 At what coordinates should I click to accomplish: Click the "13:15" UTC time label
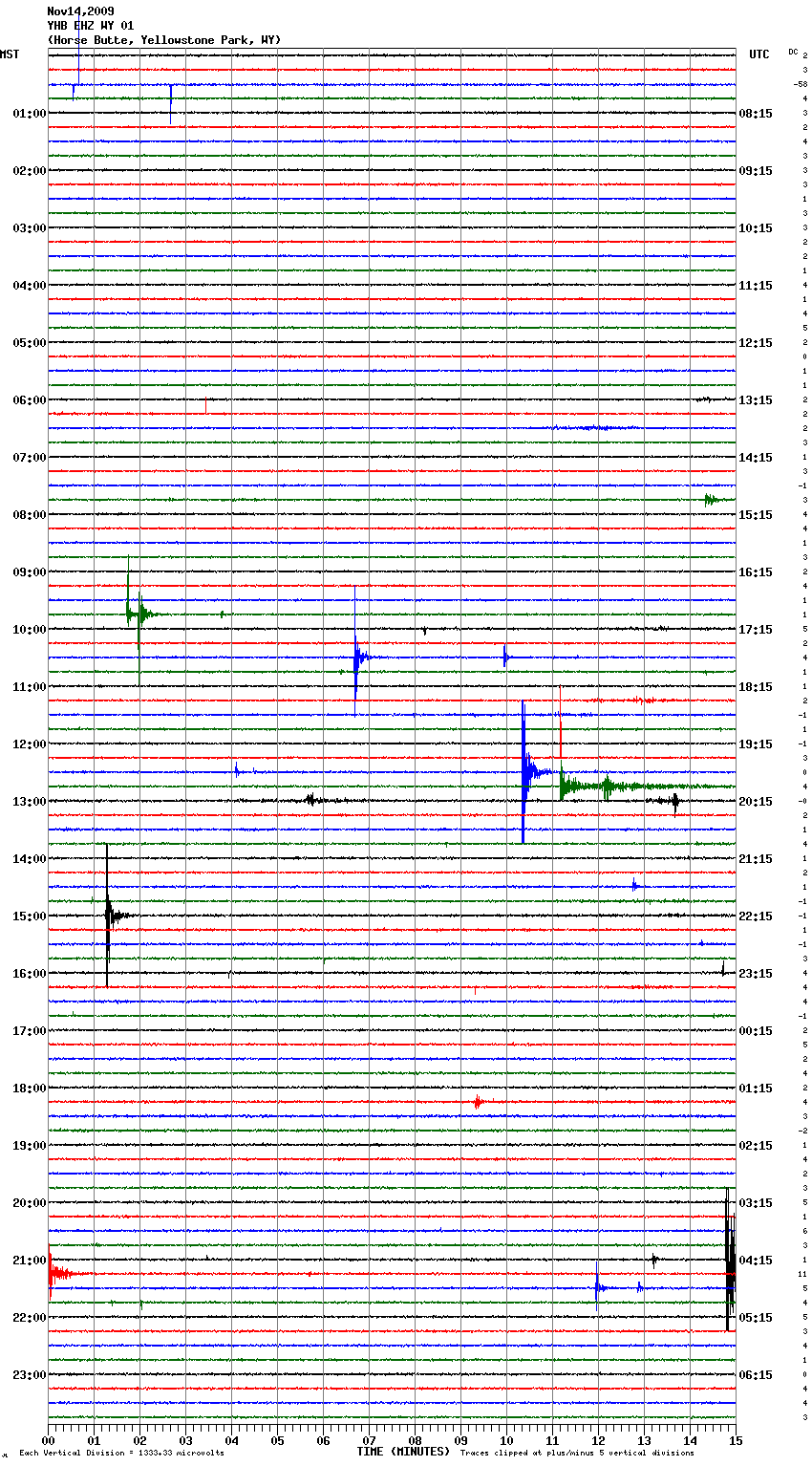tap(756, 400)
